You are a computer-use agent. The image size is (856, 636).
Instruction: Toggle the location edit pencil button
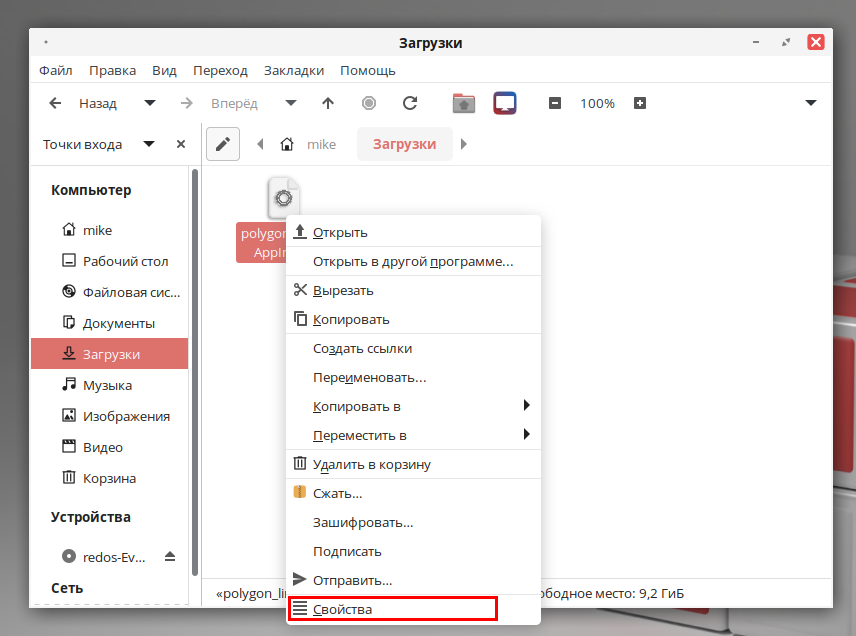click(223, 144)
